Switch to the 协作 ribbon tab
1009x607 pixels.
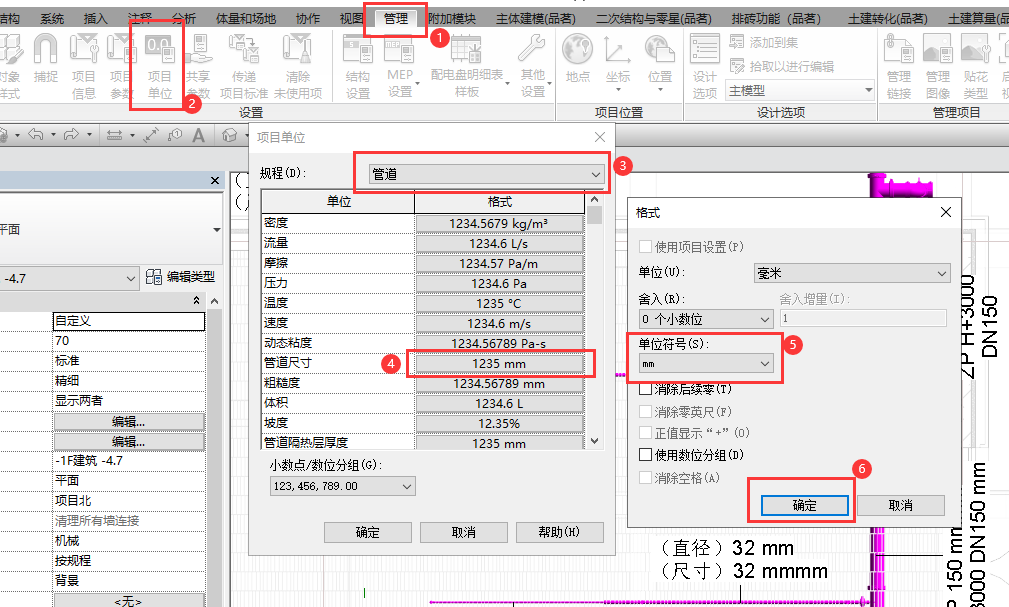pyautogui.click(x=308, y=19)
